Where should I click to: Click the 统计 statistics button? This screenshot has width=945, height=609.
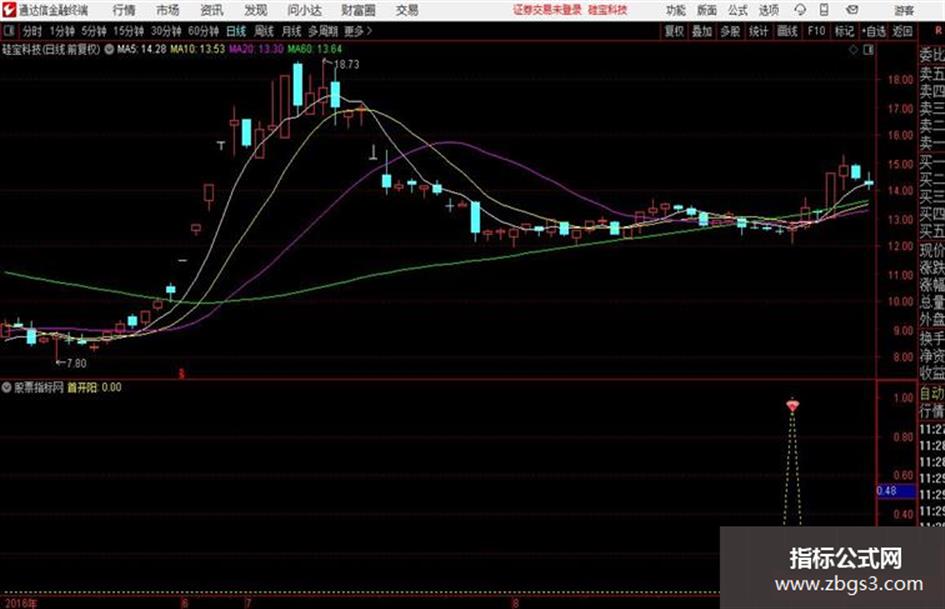tap(759, 31)
